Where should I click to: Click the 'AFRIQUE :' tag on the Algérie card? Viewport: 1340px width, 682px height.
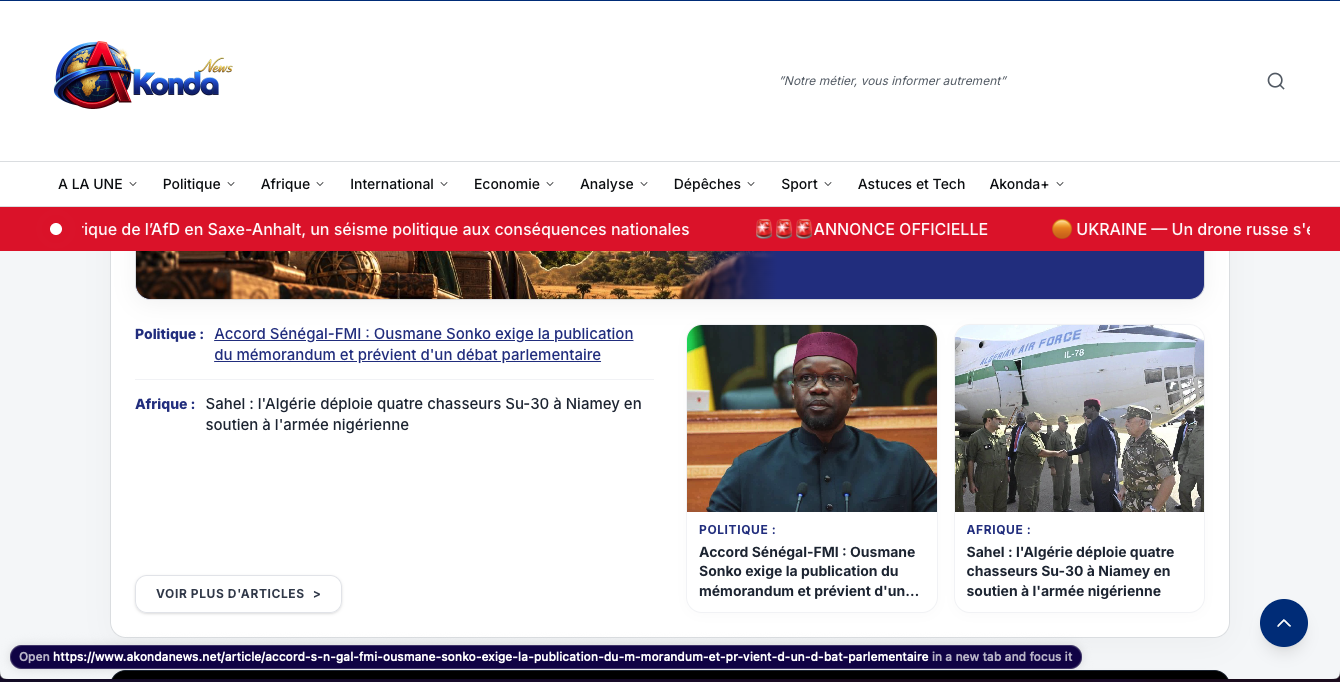point(998,530)
